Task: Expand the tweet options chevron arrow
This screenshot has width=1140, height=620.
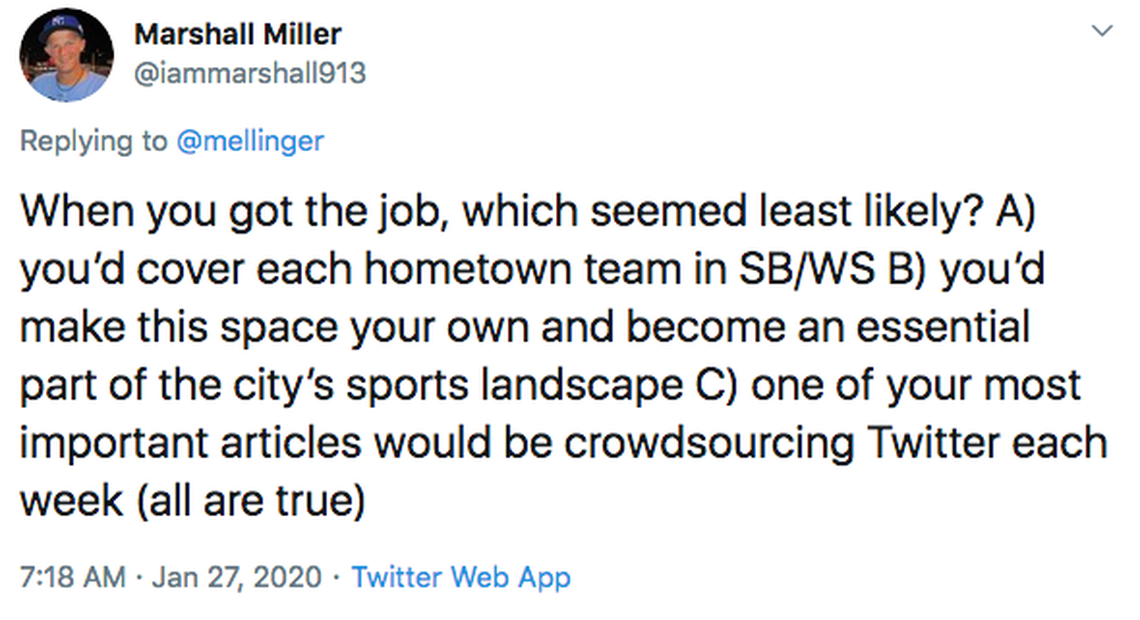Action: click(1102, 32)
